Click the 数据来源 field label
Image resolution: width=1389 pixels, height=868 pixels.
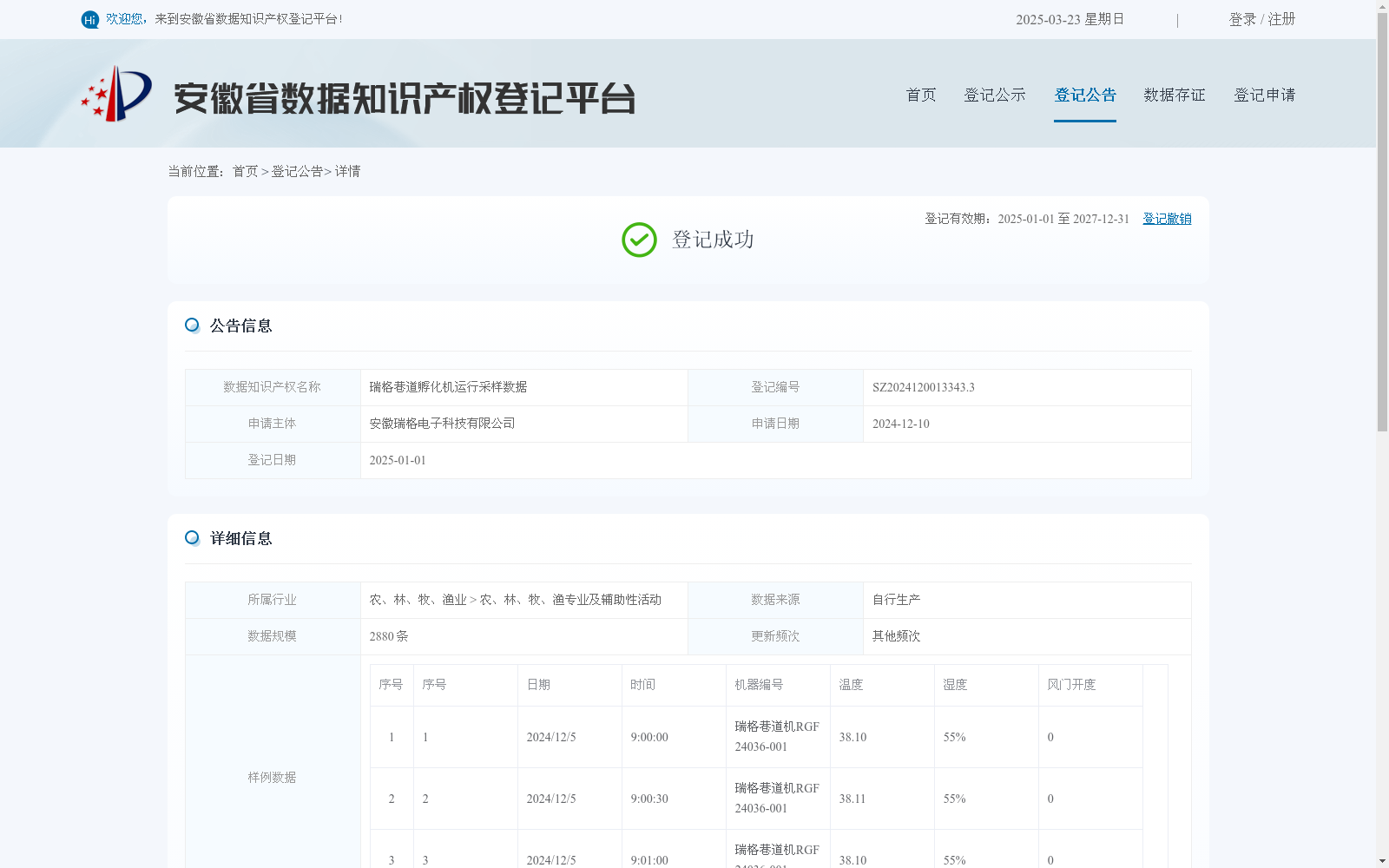tap(775, 600)
